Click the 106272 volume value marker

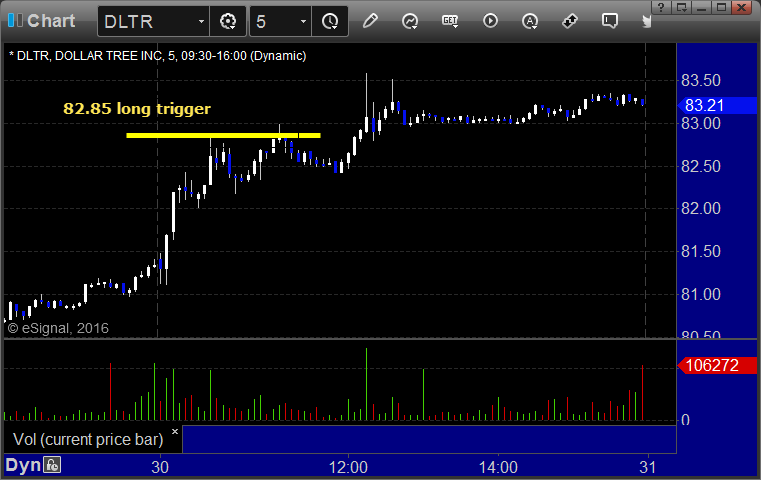click(x=716, y=365)
